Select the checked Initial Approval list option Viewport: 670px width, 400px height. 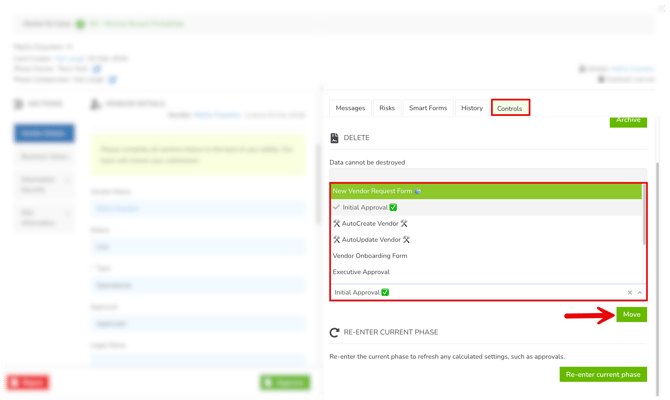click(365, 208)
